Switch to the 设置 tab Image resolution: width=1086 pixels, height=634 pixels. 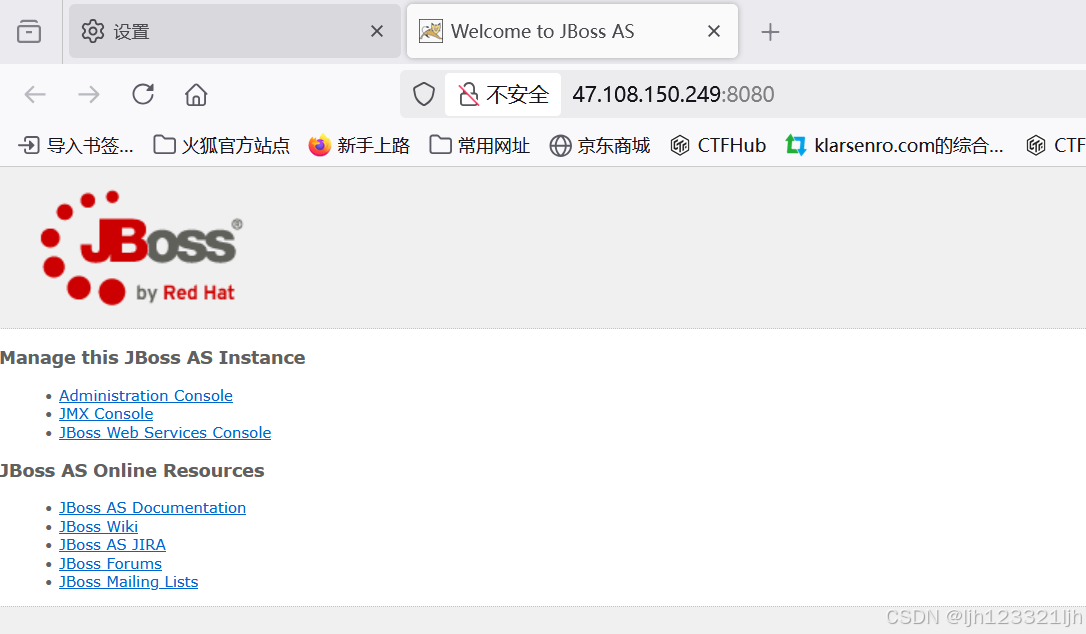(x=235, y=32)
